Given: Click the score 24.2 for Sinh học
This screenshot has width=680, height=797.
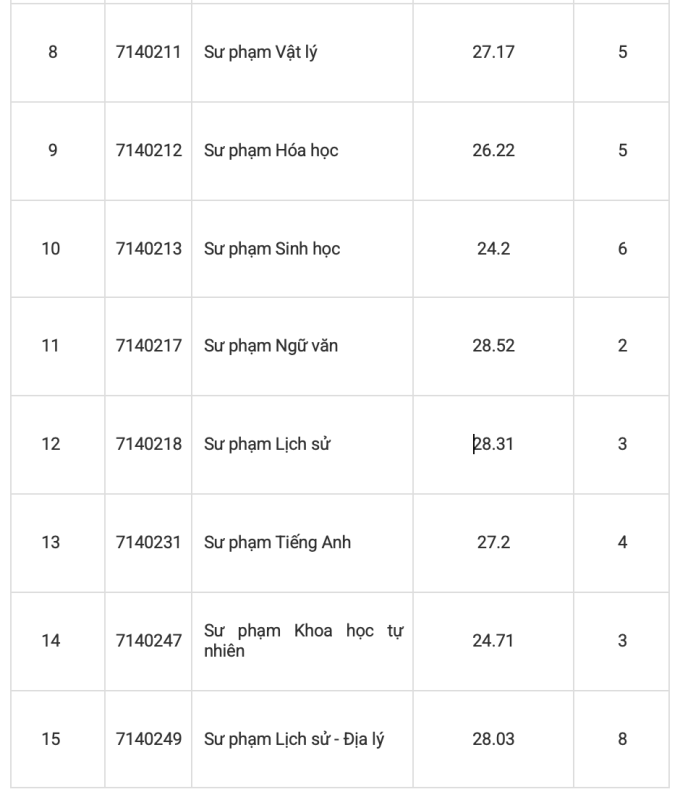Looking at the screenshot, I should (x=493, y=249).
